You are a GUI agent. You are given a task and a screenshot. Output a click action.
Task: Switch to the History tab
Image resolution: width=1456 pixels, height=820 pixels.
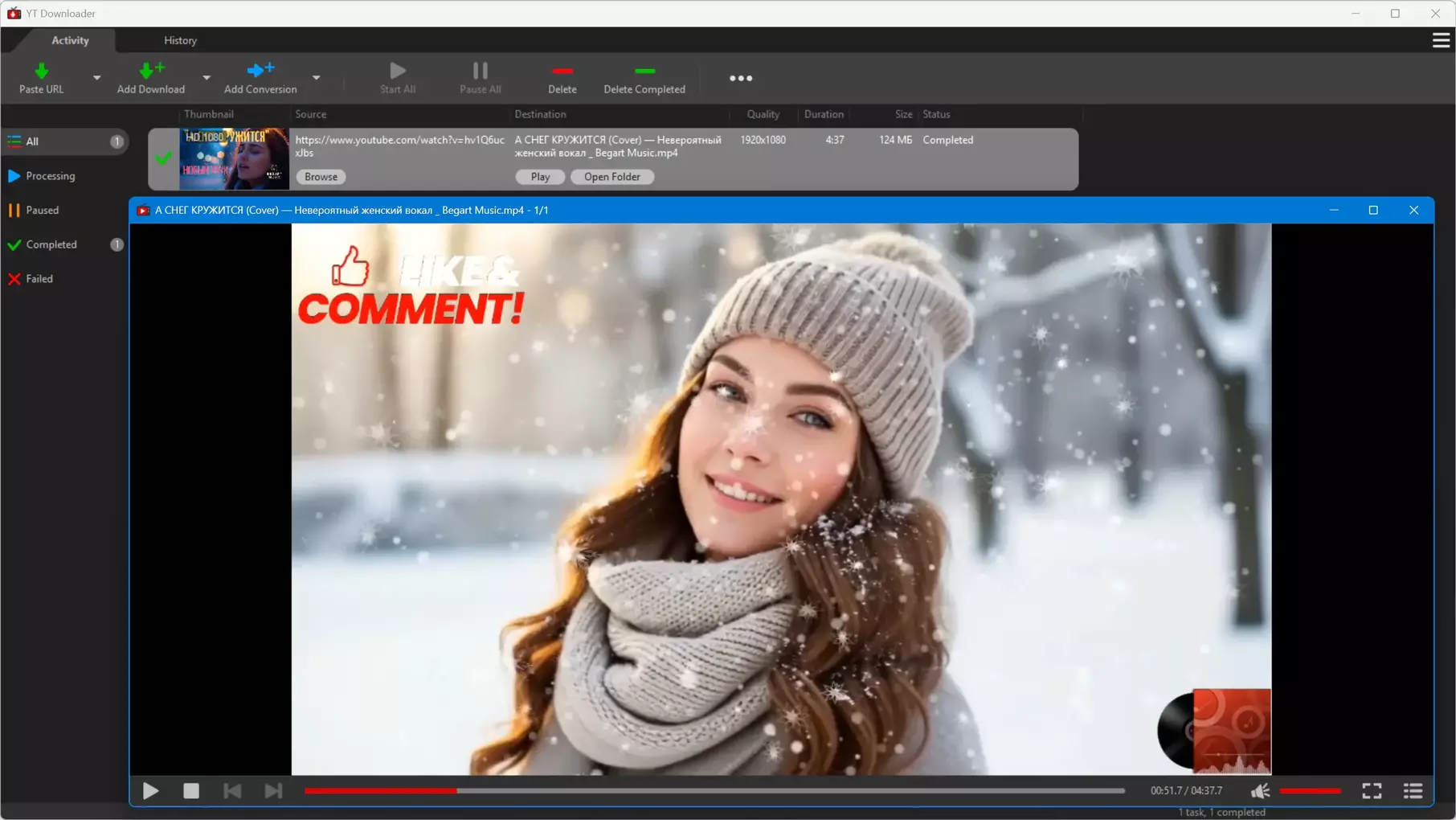180,40
